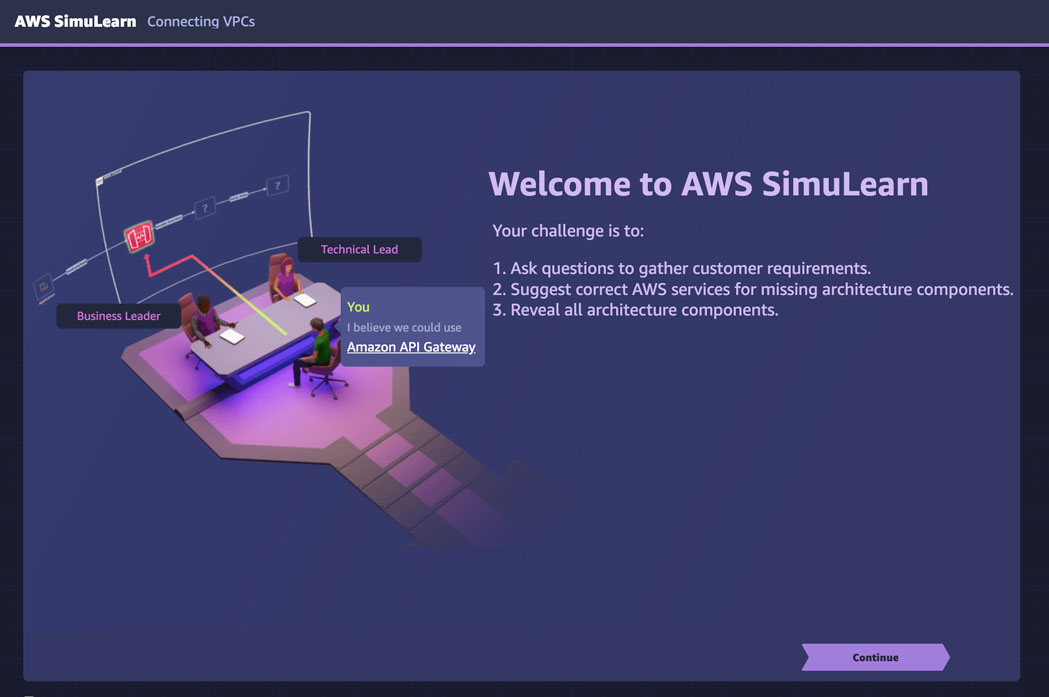Screen dimensions: 1049x697
Task: Open the Amazon API Gateway link
Action: [x=411, y=347]
